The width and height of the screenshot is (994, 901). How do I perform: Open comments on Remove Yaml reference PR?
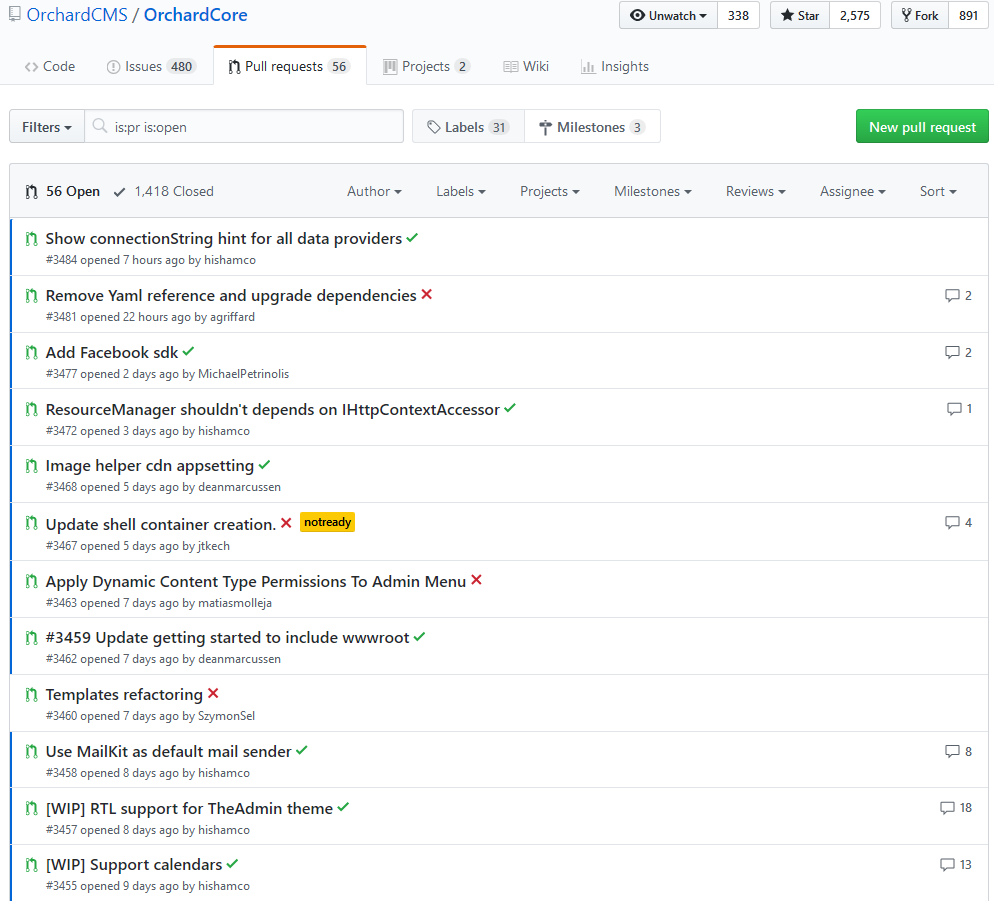coord(958,295)
